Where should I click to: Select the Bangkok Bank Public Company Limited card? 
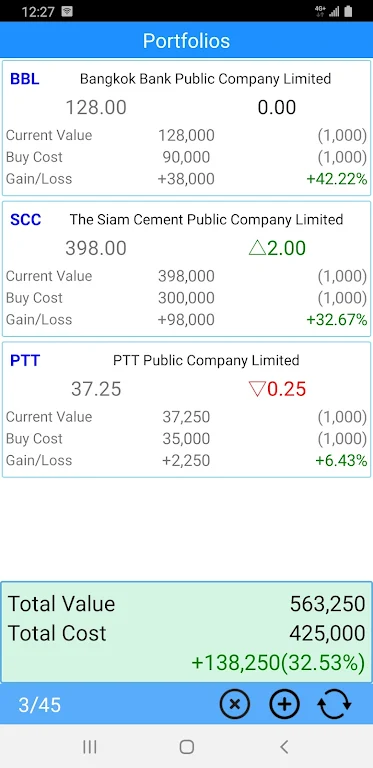pos(186,128)
